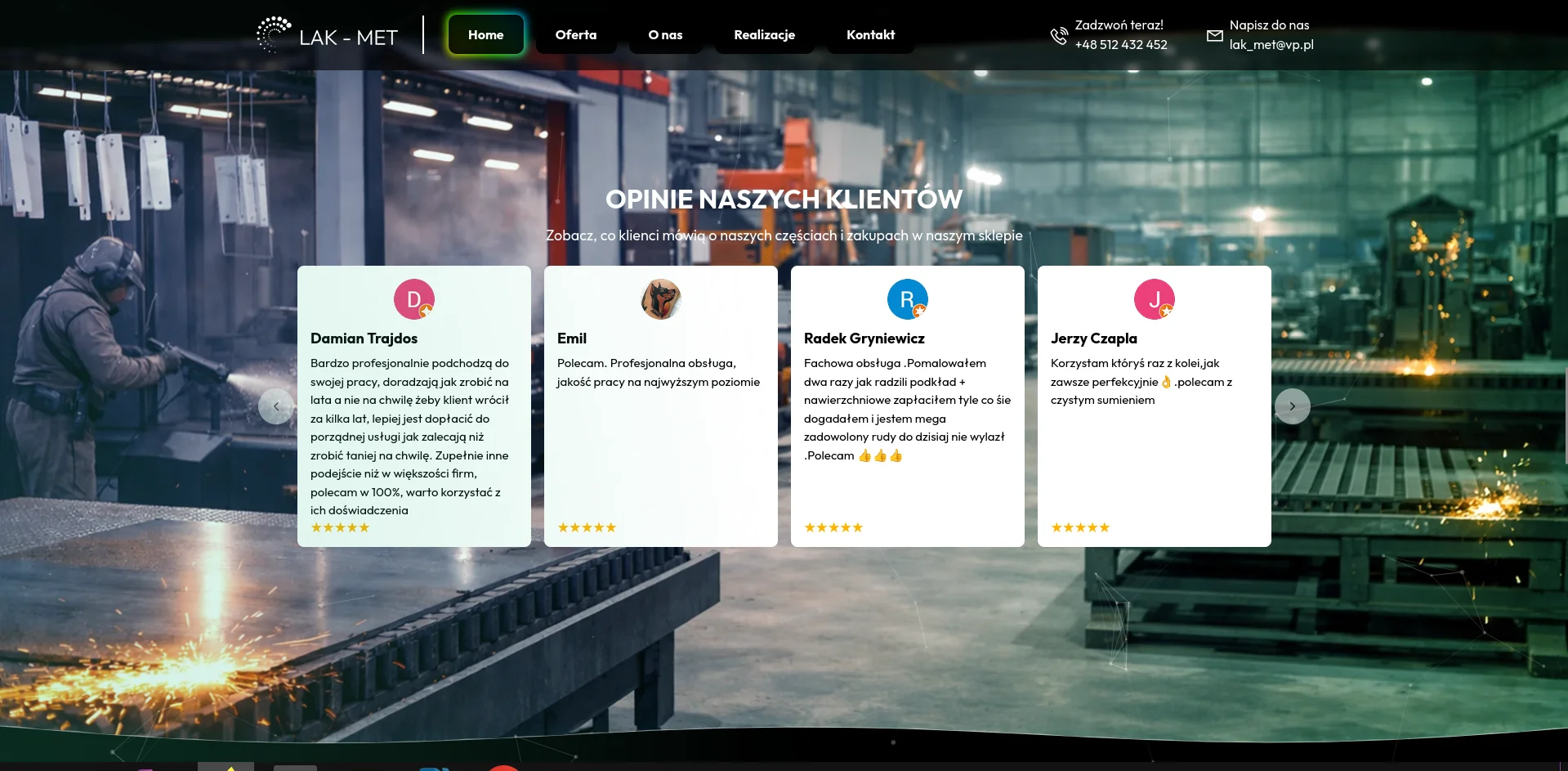This screenshot has width=1568, height=771.
Task: Click Emil's profile picture
Action: [660, 299]
